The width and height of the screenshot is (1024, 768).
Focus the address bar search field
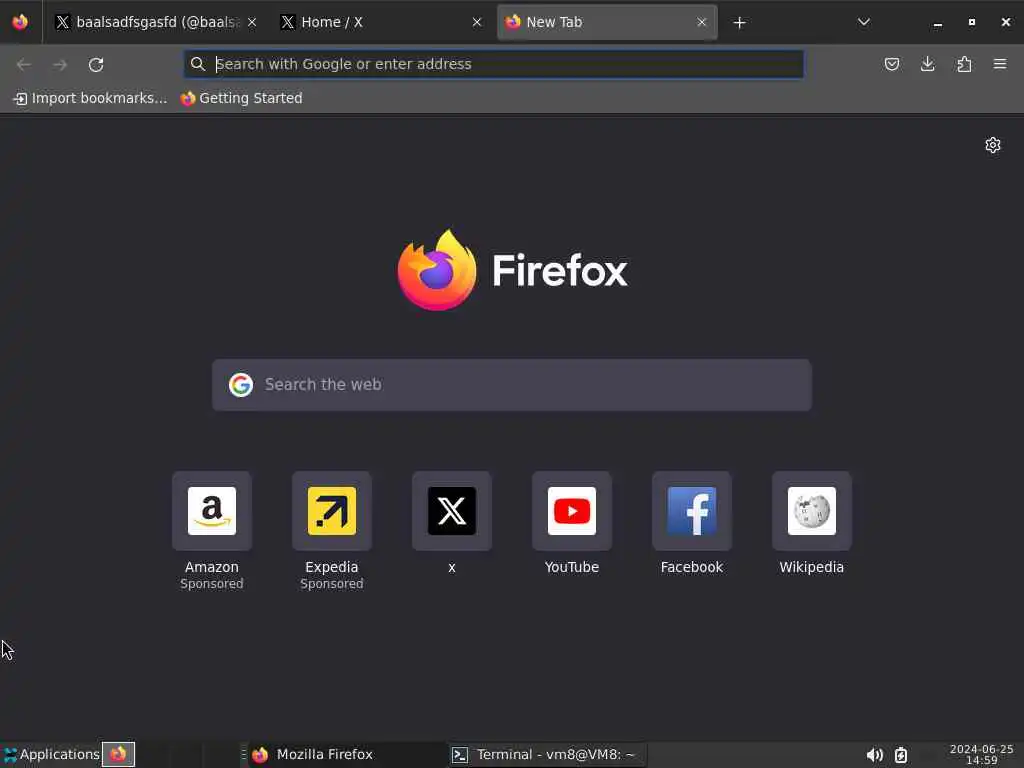tap(494, 64)
